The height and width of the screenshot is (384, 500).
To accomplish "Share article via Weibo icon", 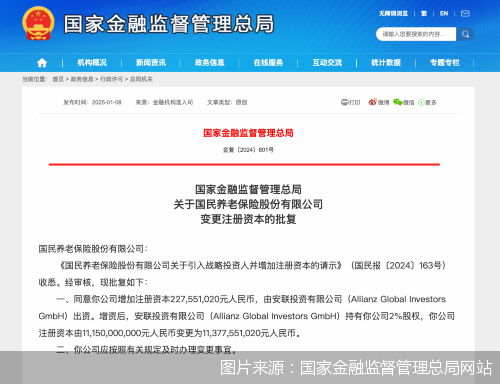I will (372, 102).
